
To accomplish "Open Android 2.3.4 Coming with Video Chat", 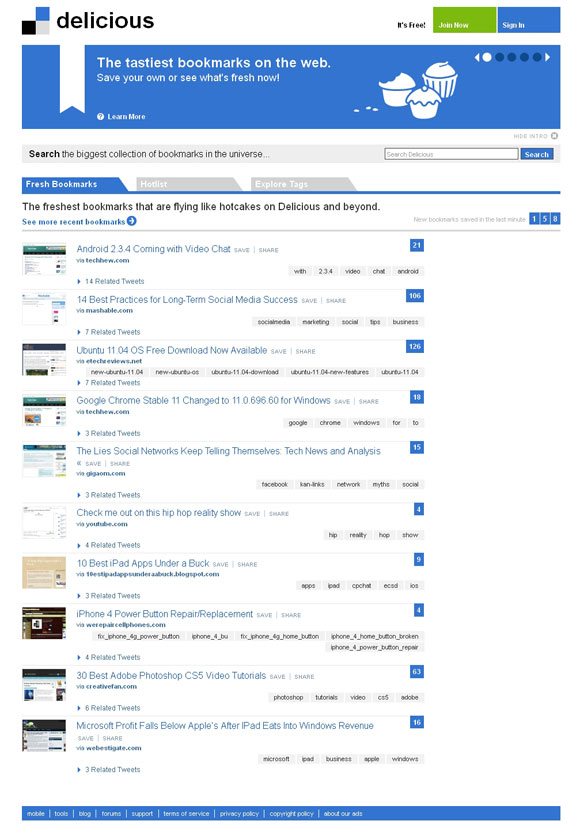I will tap(154, 249).
